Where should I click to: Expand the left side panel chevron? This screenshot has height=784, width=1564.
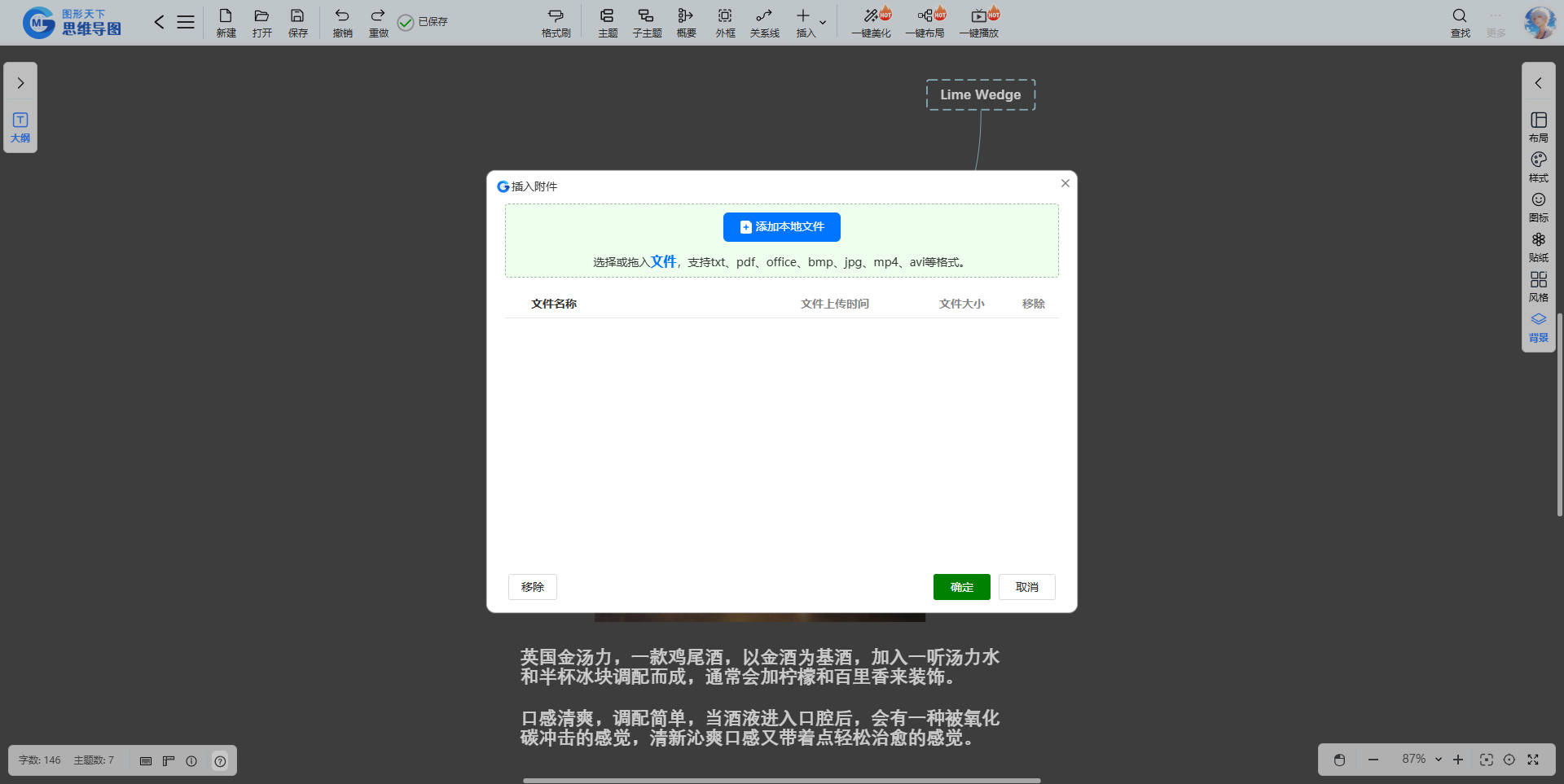pos(20,83)
